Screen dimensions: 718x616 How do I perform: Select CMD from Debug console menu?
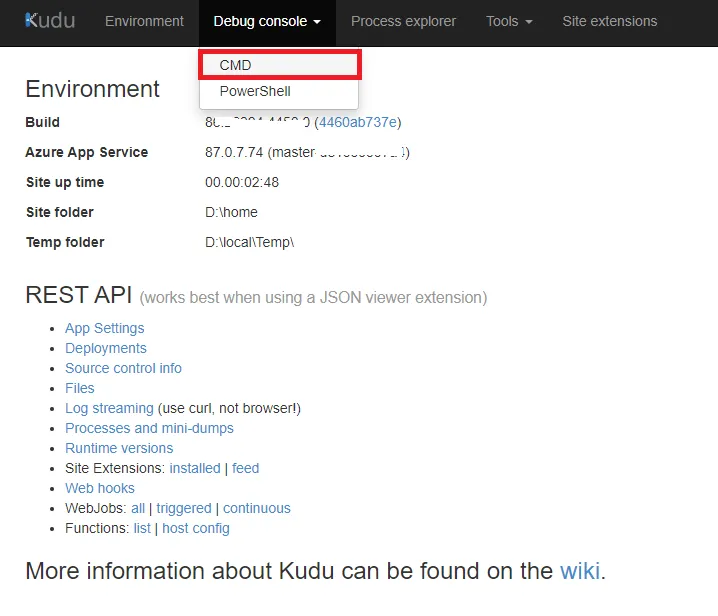click(x=279, y=65)
